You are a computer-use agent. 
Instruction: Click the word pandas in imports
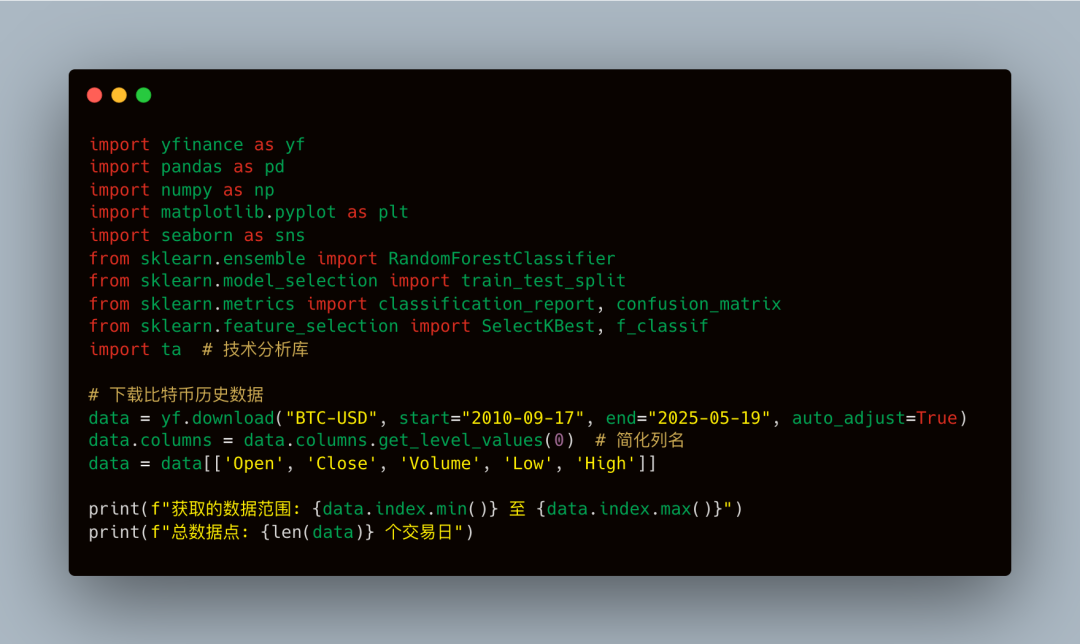click(191, 167)
